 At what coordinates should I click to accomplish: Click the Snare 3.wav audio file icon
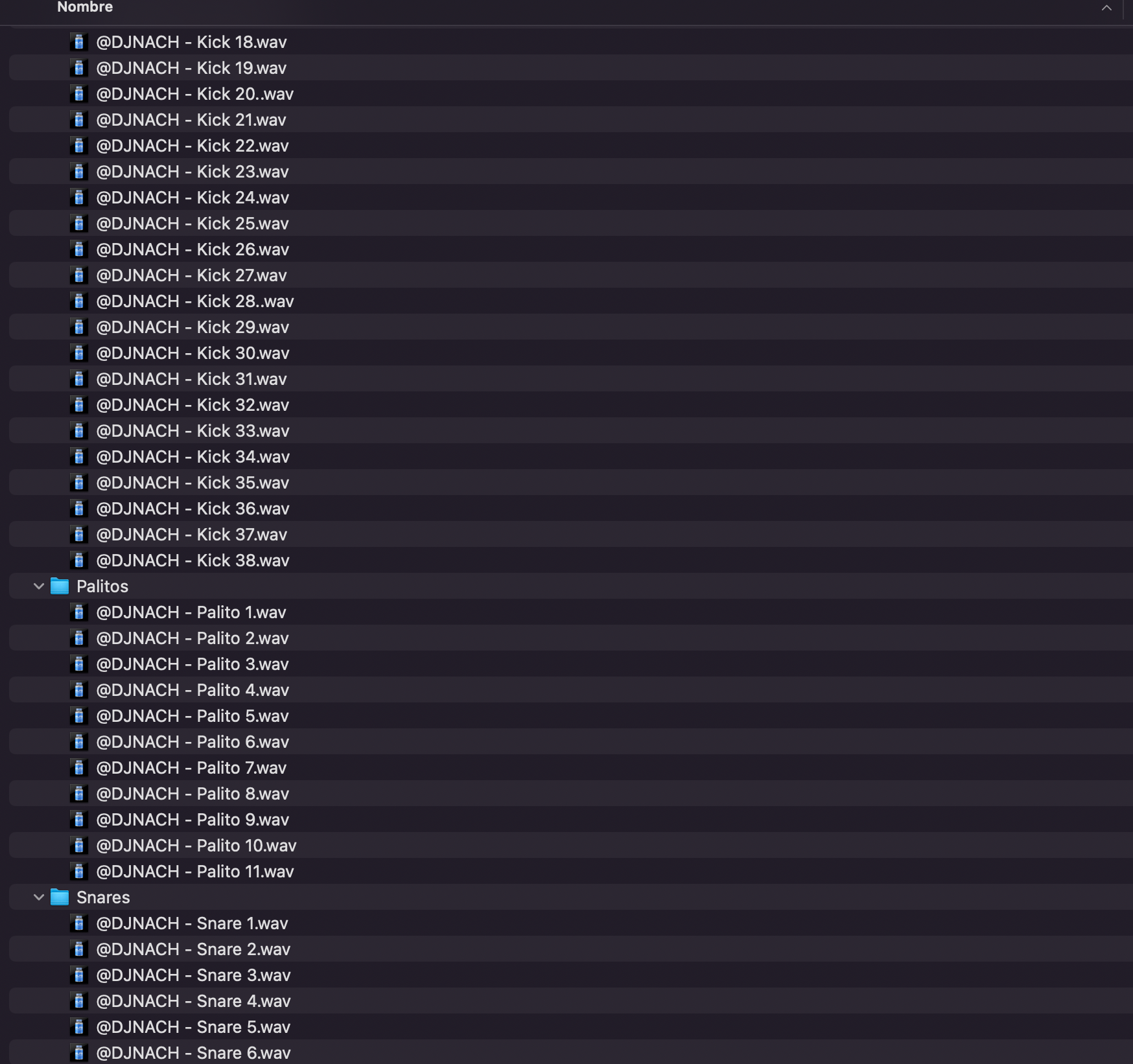click(x=78, y=975)
